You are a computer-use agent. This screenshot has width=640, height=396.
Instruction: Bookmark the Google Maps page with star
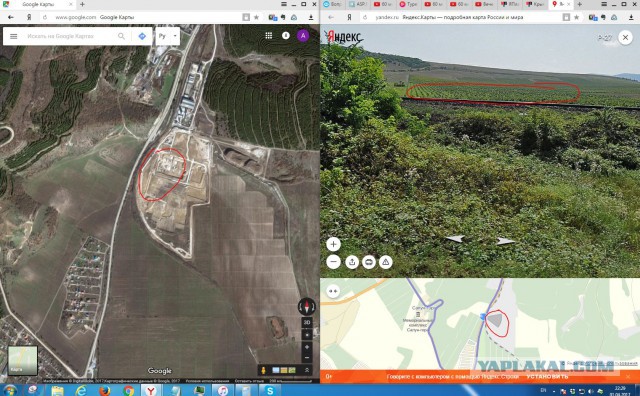tap(256, 17)
